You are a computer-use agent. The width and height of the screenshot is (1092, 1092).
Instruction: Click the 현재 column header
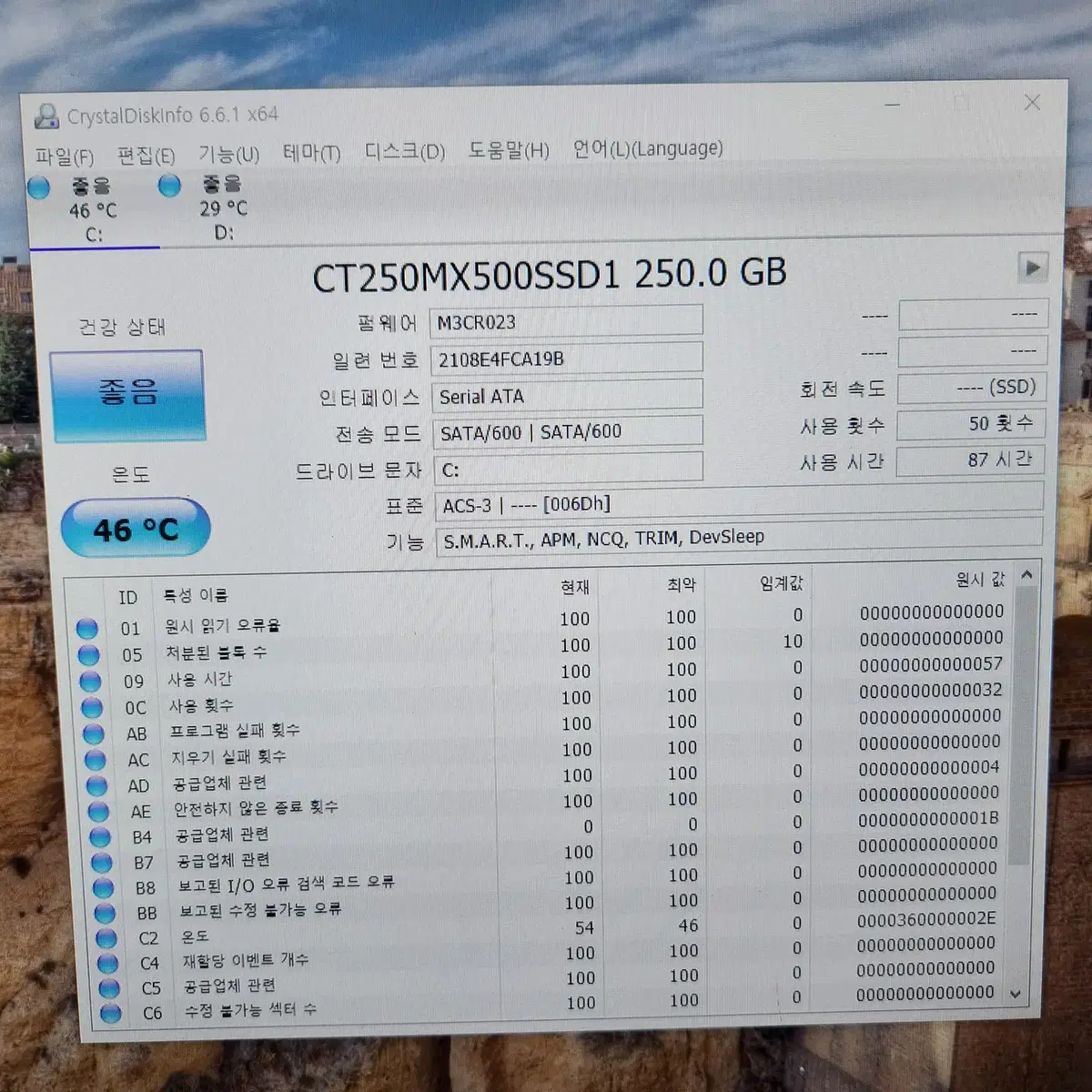pyautogui.click(x=575, y=588)
